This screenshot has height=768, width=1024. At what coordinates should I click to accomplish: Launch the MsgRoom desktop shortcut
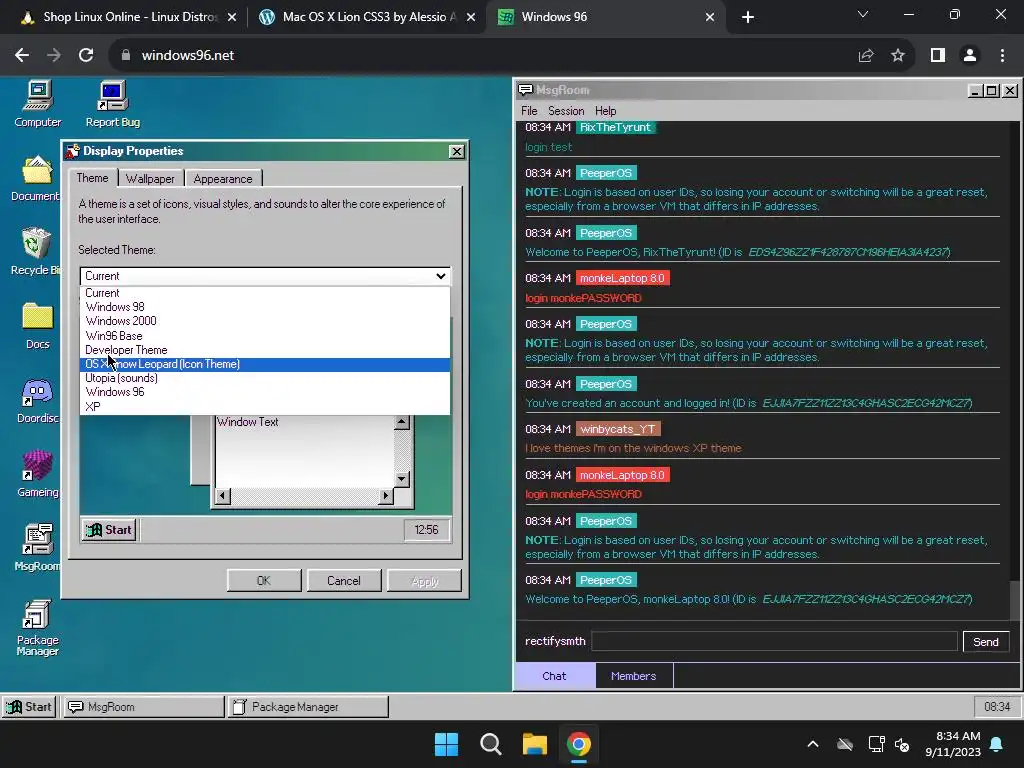click(x=37, y=547)
